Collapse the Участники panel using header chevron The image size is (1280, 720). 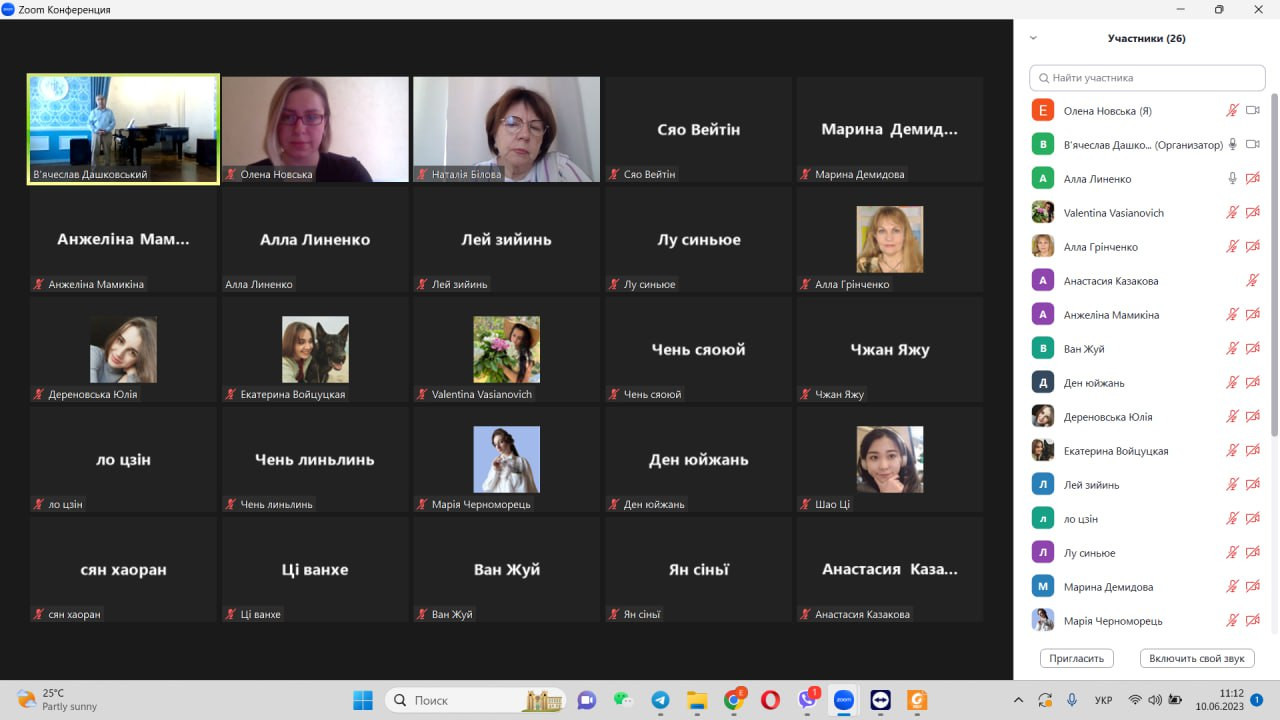1033,38
